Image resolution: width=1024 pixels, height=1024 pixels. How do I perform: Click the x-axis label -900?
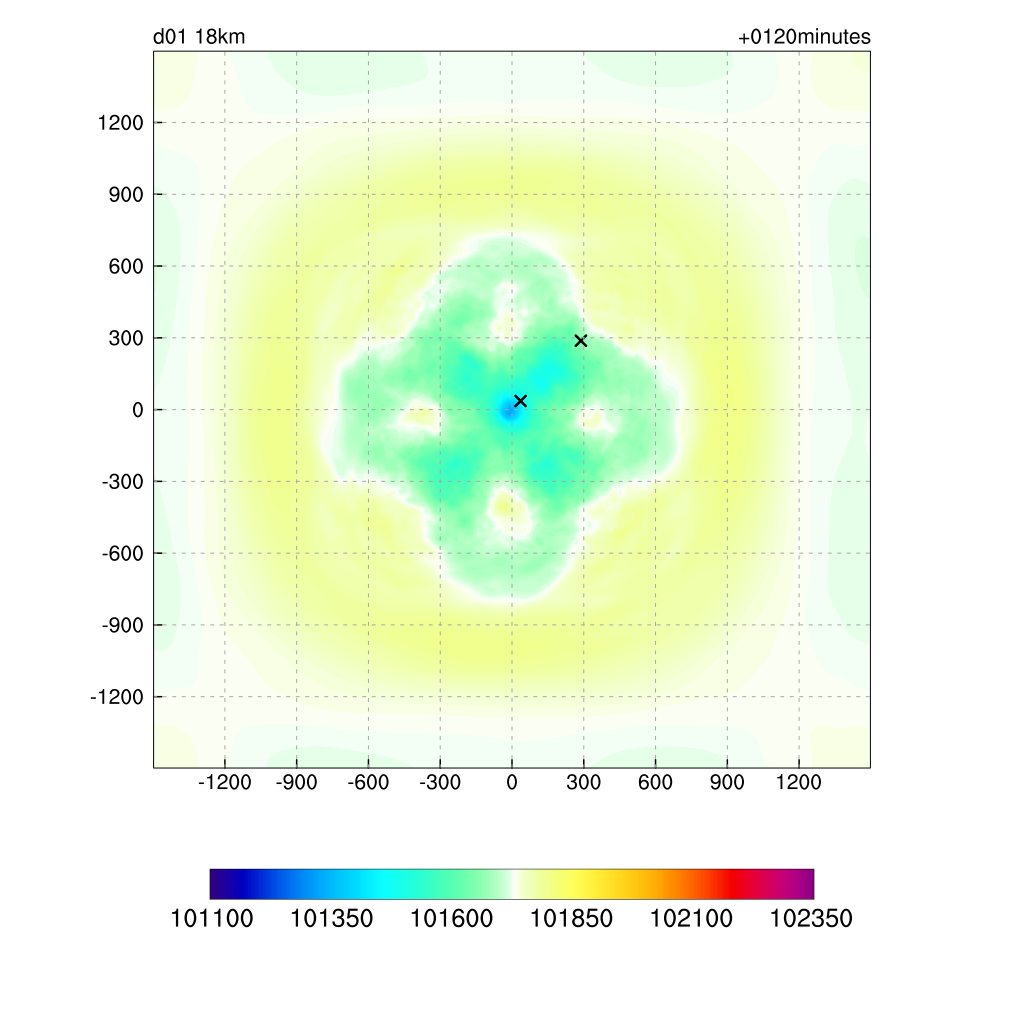pyautogui.click(x=296, y=782)
